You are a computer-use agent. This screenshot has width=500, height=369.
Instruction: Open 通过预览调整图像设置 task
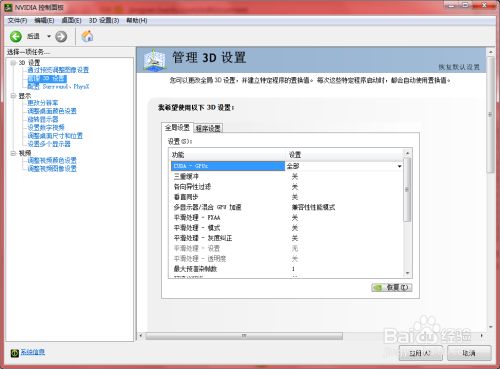pyautogui.click(x=58, y=70)
